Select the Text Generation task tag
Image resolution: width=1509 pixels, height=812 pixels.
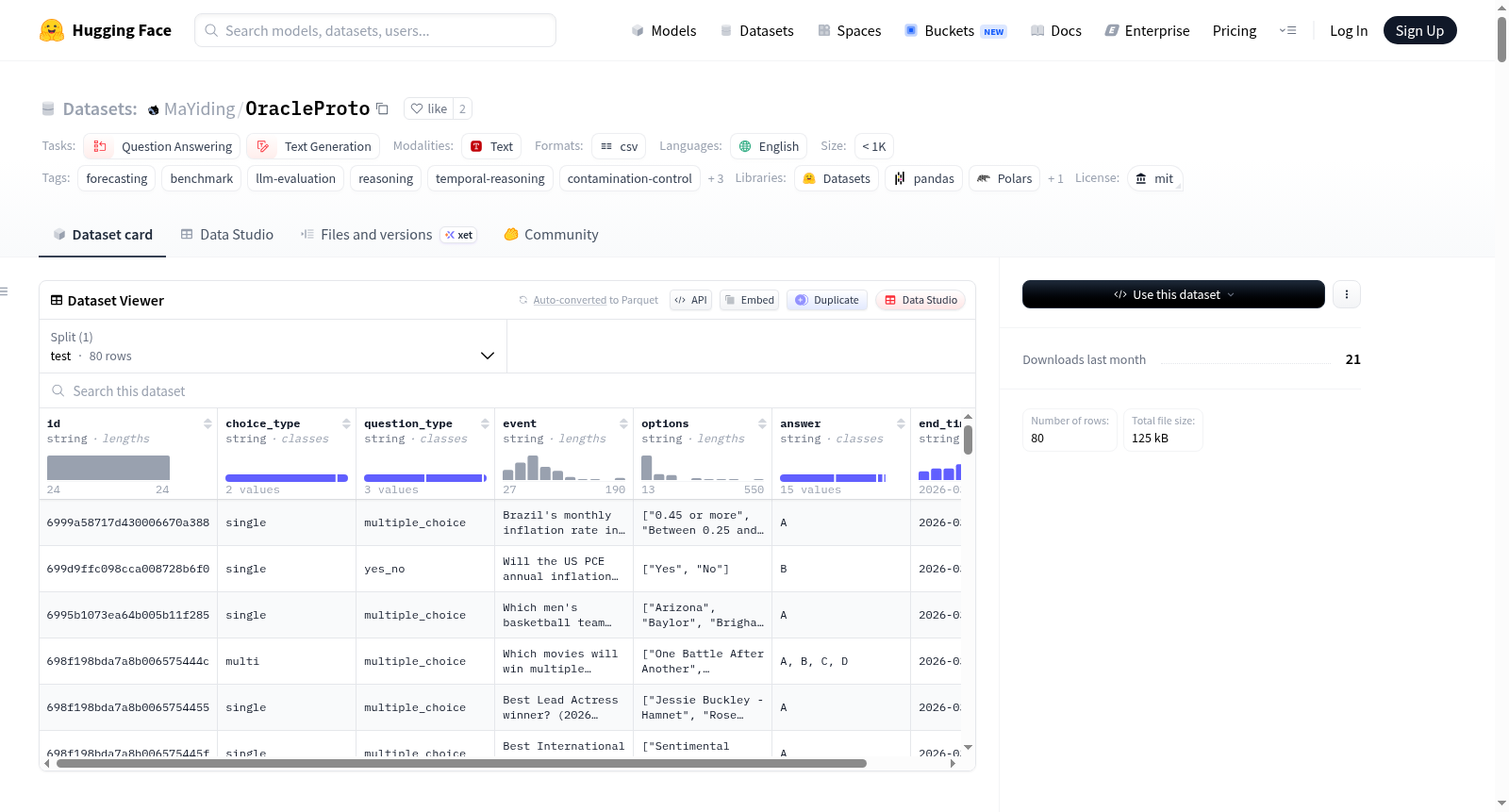click(x=313, y=146)
